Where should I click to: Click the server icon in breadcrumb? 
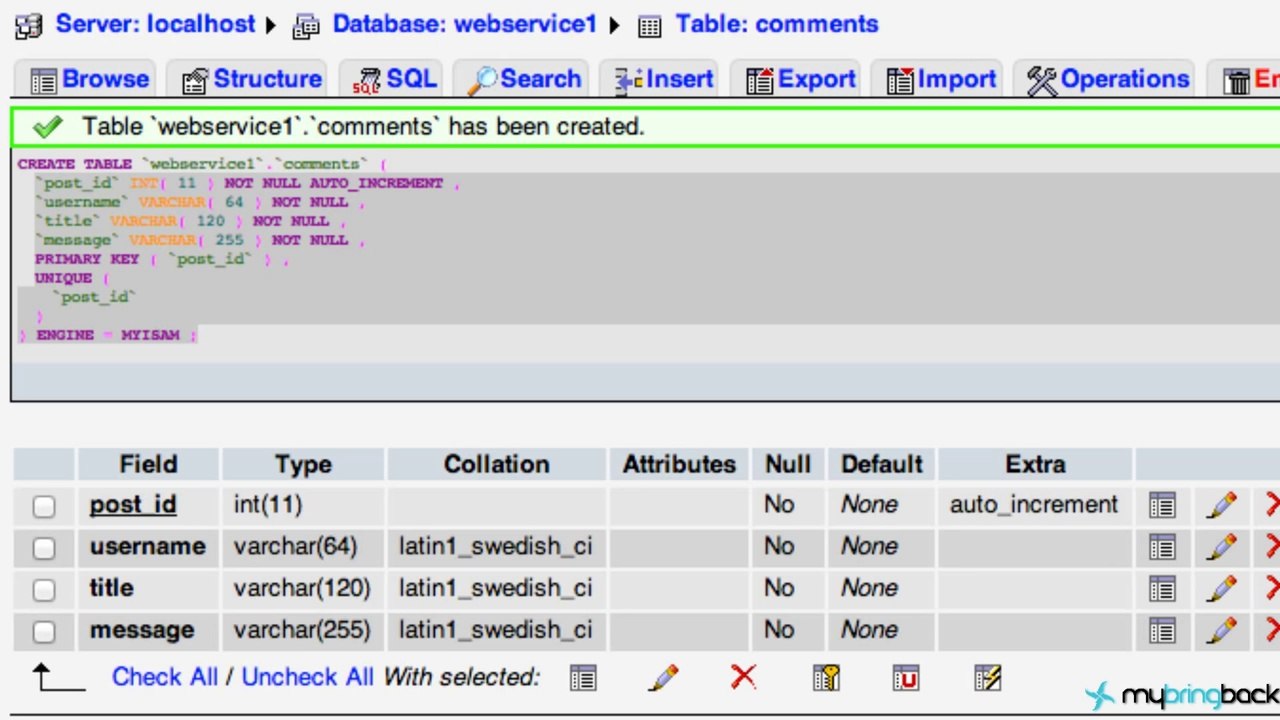[29, 26]
